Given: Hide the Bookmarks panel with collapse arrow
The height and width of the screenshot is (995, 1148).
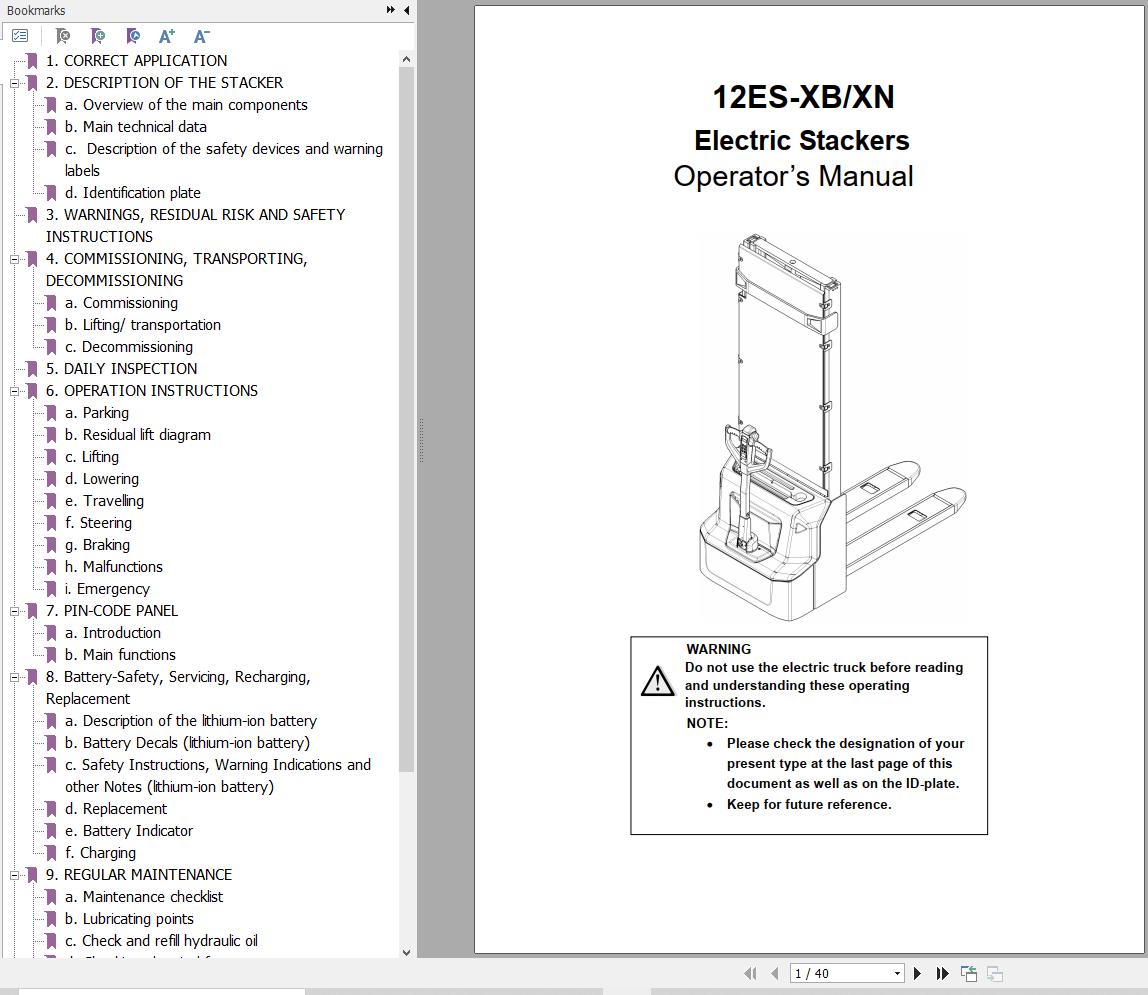Looking at the screenshot, I should [405, 10].
